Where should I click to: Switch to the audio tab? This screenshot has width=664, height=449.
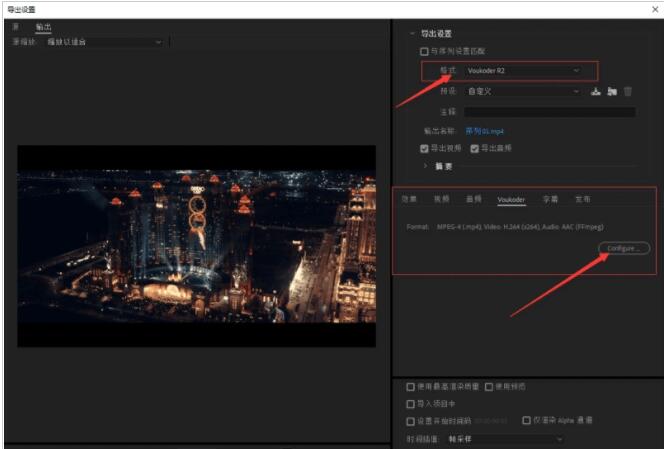click(x=473, y=199)
